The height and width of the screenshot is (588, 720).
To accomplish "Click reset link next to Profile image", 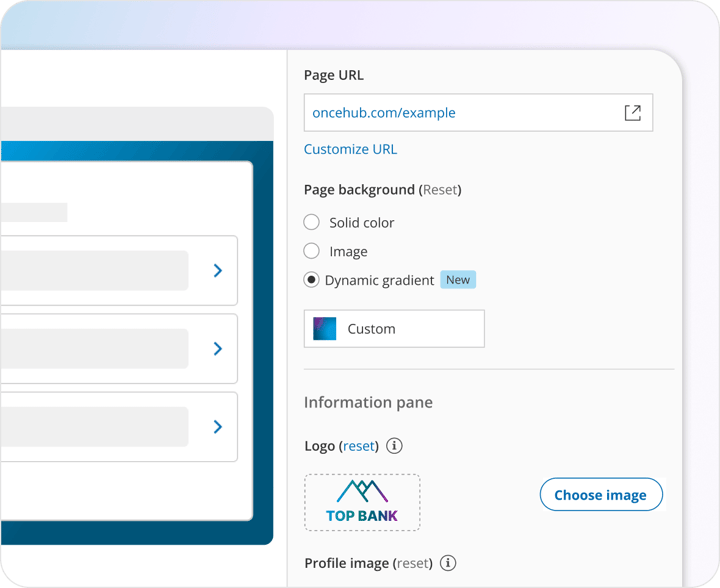I will 413,564.
